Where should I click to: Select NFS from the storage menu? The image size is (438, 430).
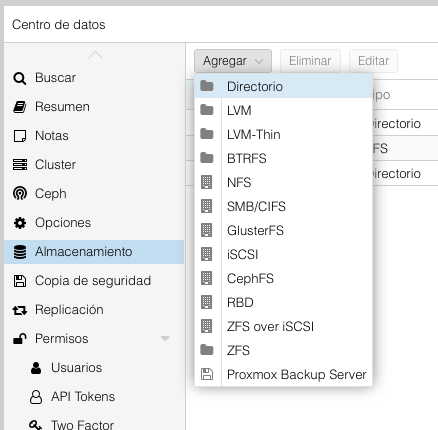283,183
